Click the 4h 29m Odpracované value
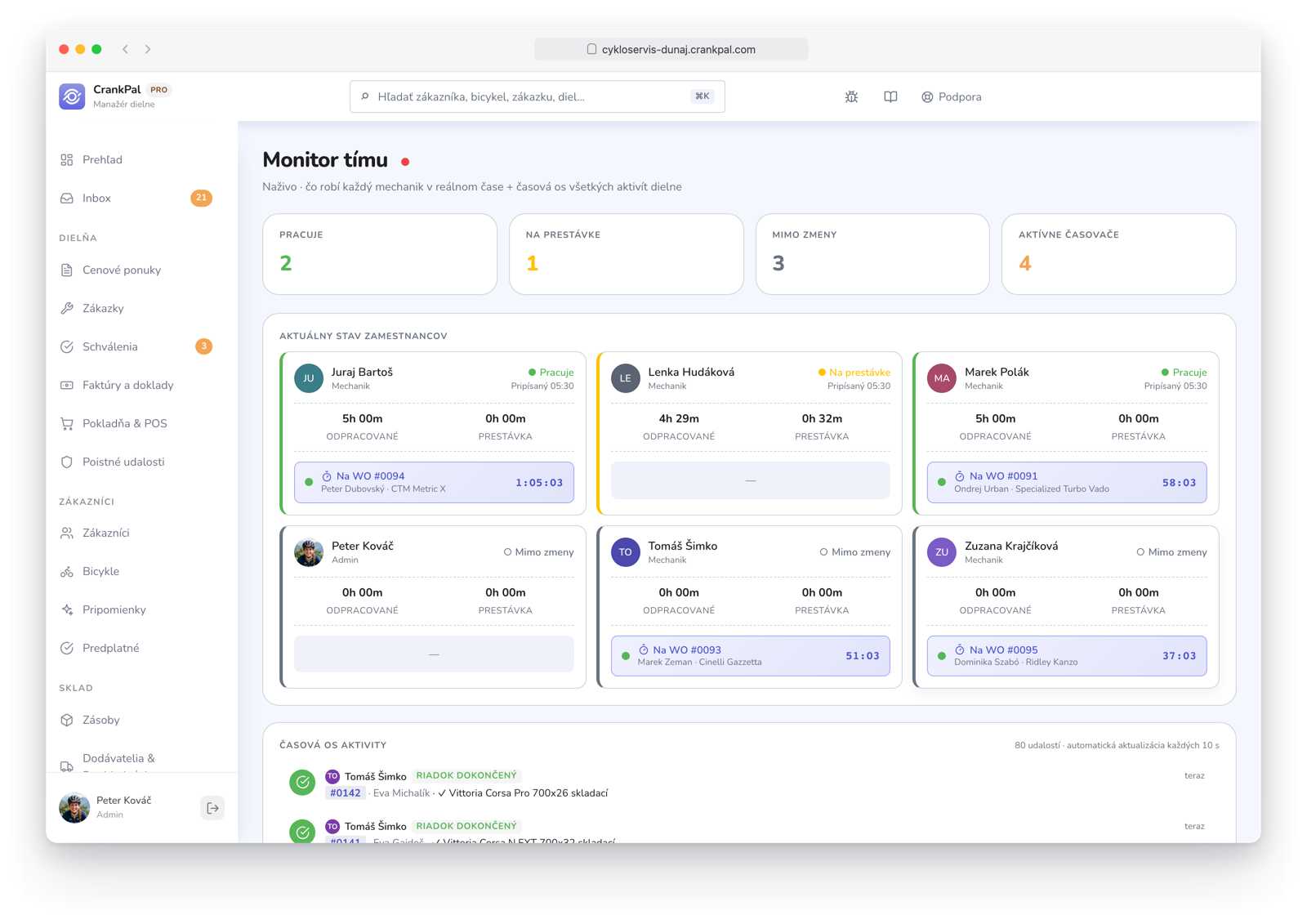Image resolution: width=1307 pixels, height=924 pixels. (679, 418)
